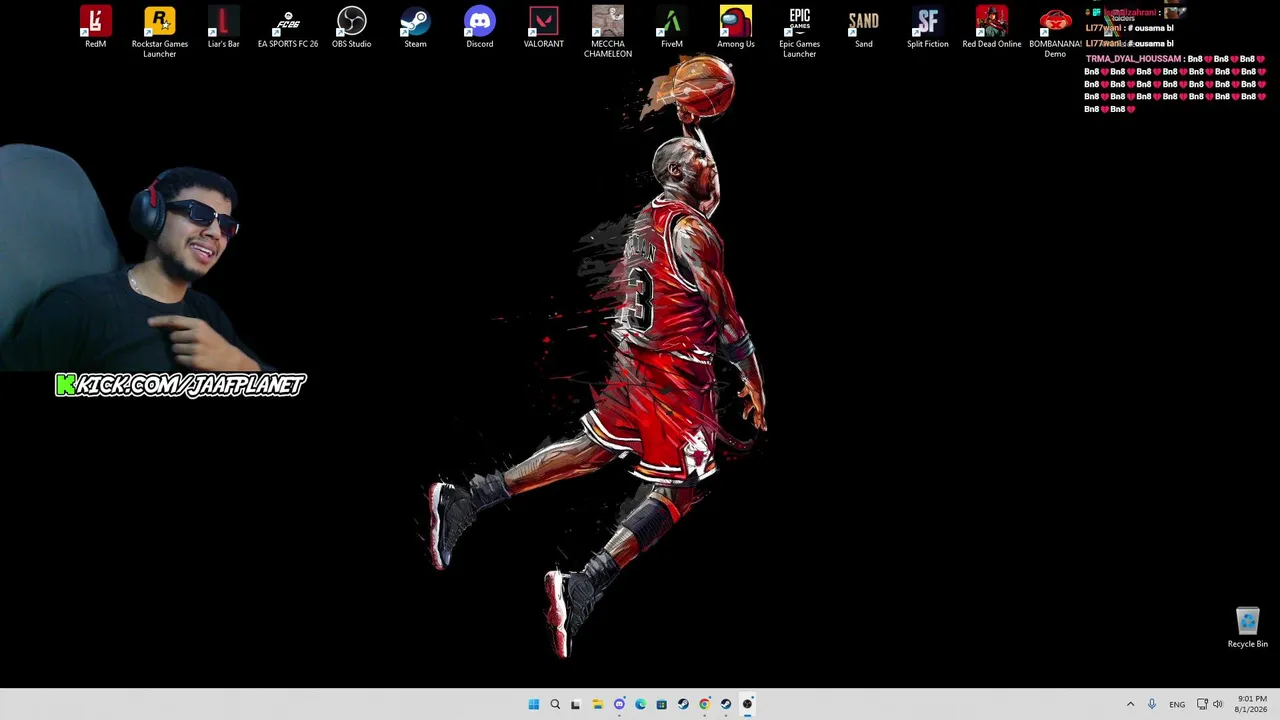Select the VALORANT desktop icon
The width and height of the screenshot is (1280, 720).
pyautogui.click(x=544, y=28)
